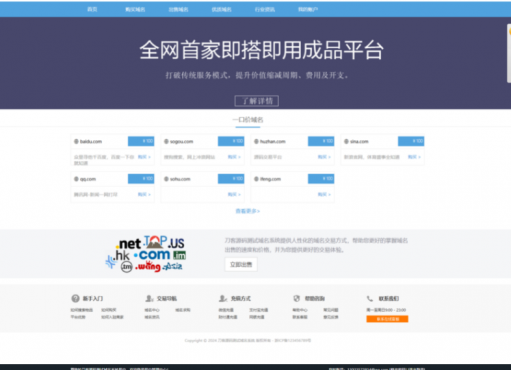Open the sogou.com domain name
The image size is (511, 370).
182,141
